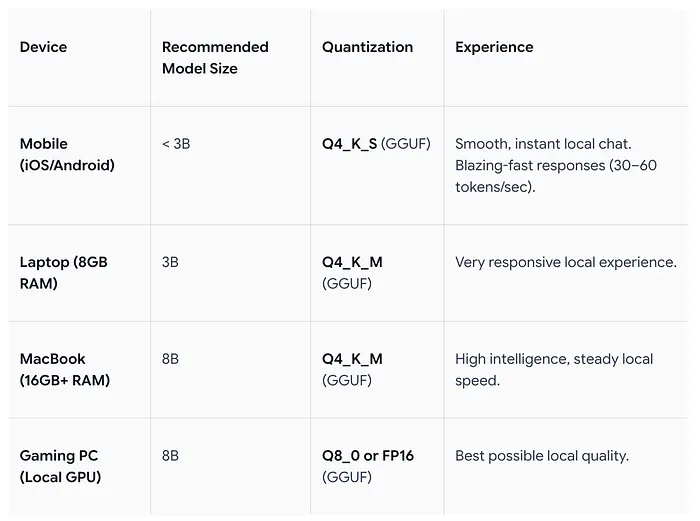Click the Recommended Model Size header

pyautogui.click(x=215, y=58)
